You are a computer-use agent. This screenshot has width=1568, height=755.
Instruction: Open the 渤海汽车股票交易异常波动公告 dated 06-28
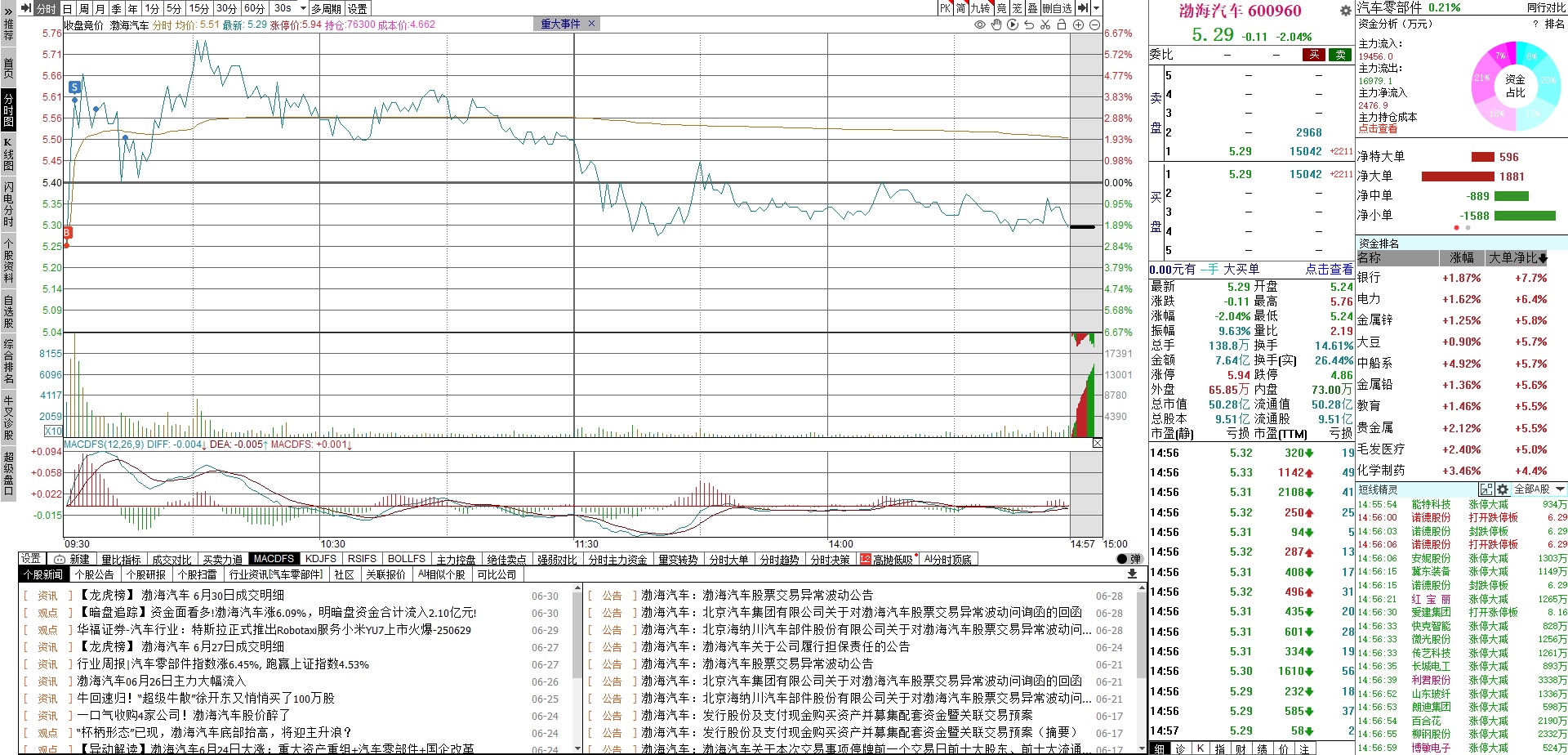point(756,596)
